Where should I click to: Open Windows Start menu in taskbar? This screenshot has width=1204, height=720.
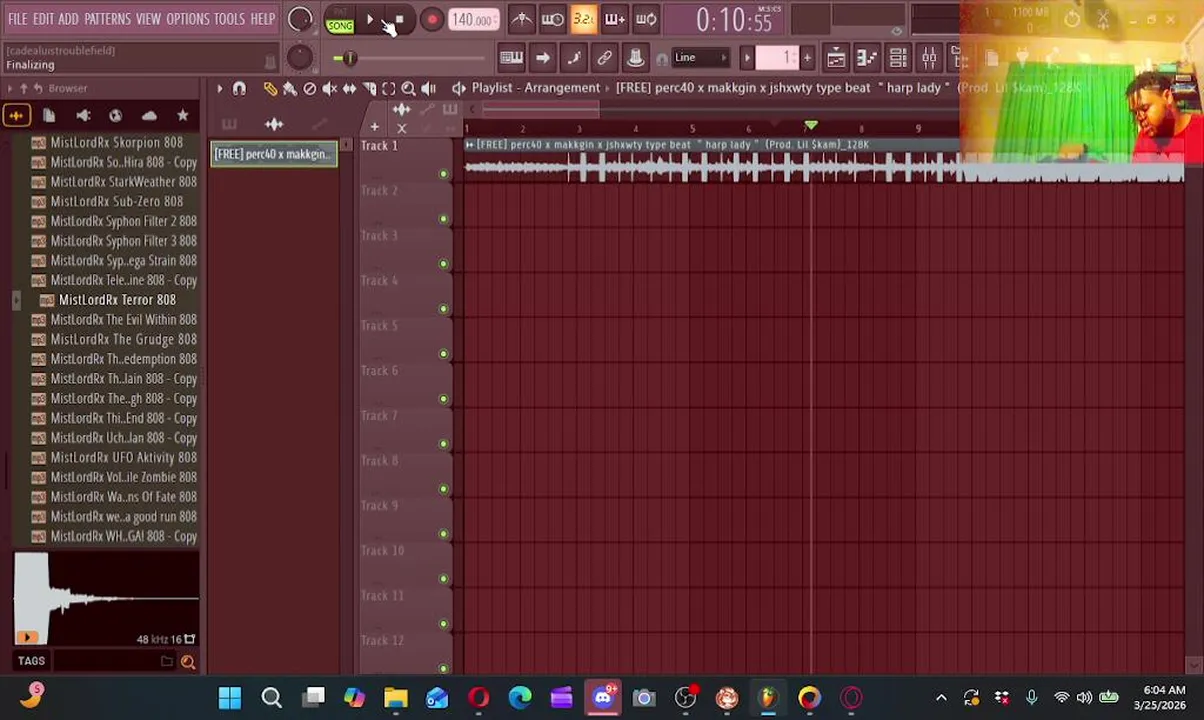click(x=230, y=698)
